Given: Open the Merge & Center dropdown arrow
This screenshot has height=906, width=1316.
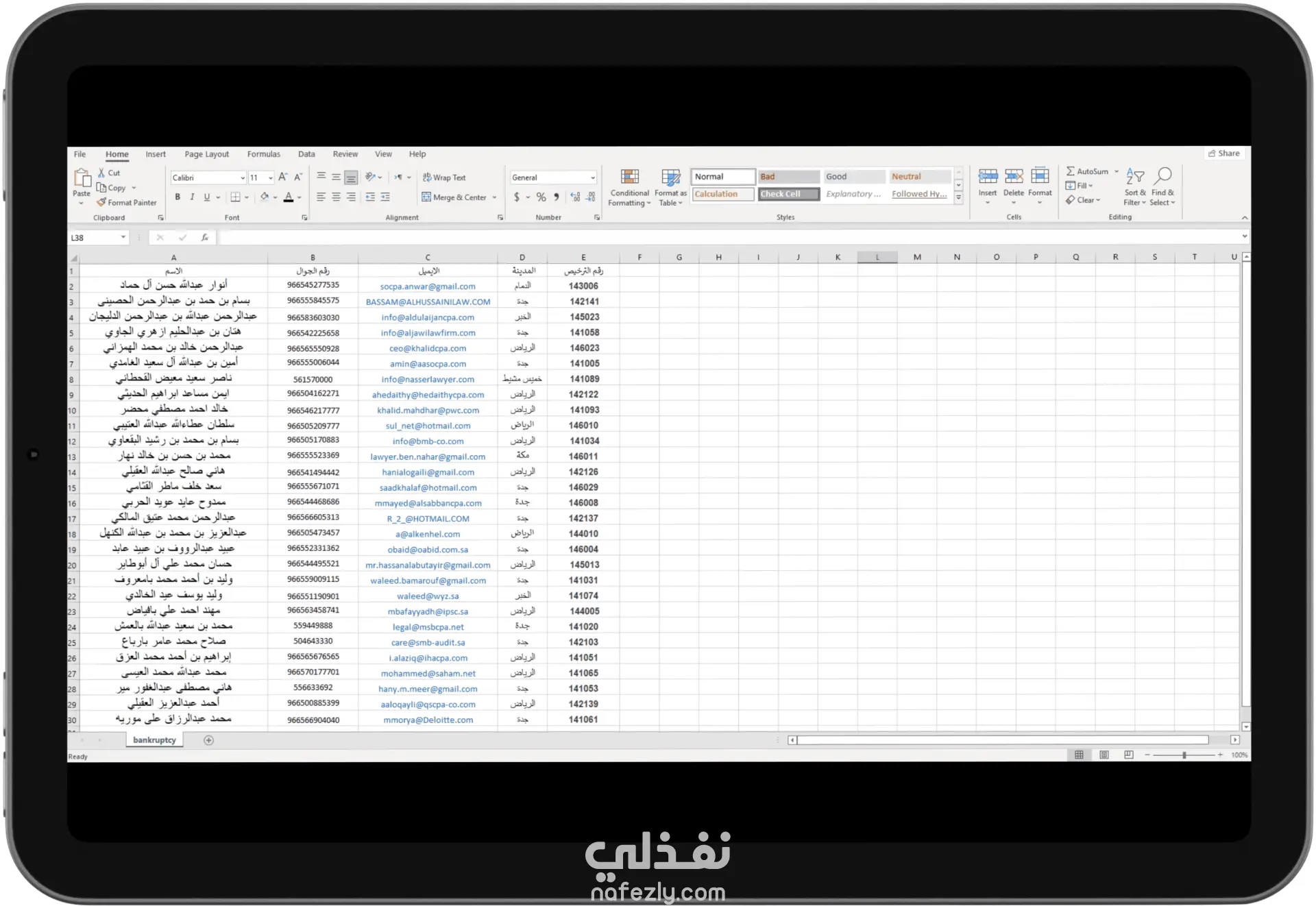Looking at the screenshot, I should pyautogui.click(x=495, y=197).
